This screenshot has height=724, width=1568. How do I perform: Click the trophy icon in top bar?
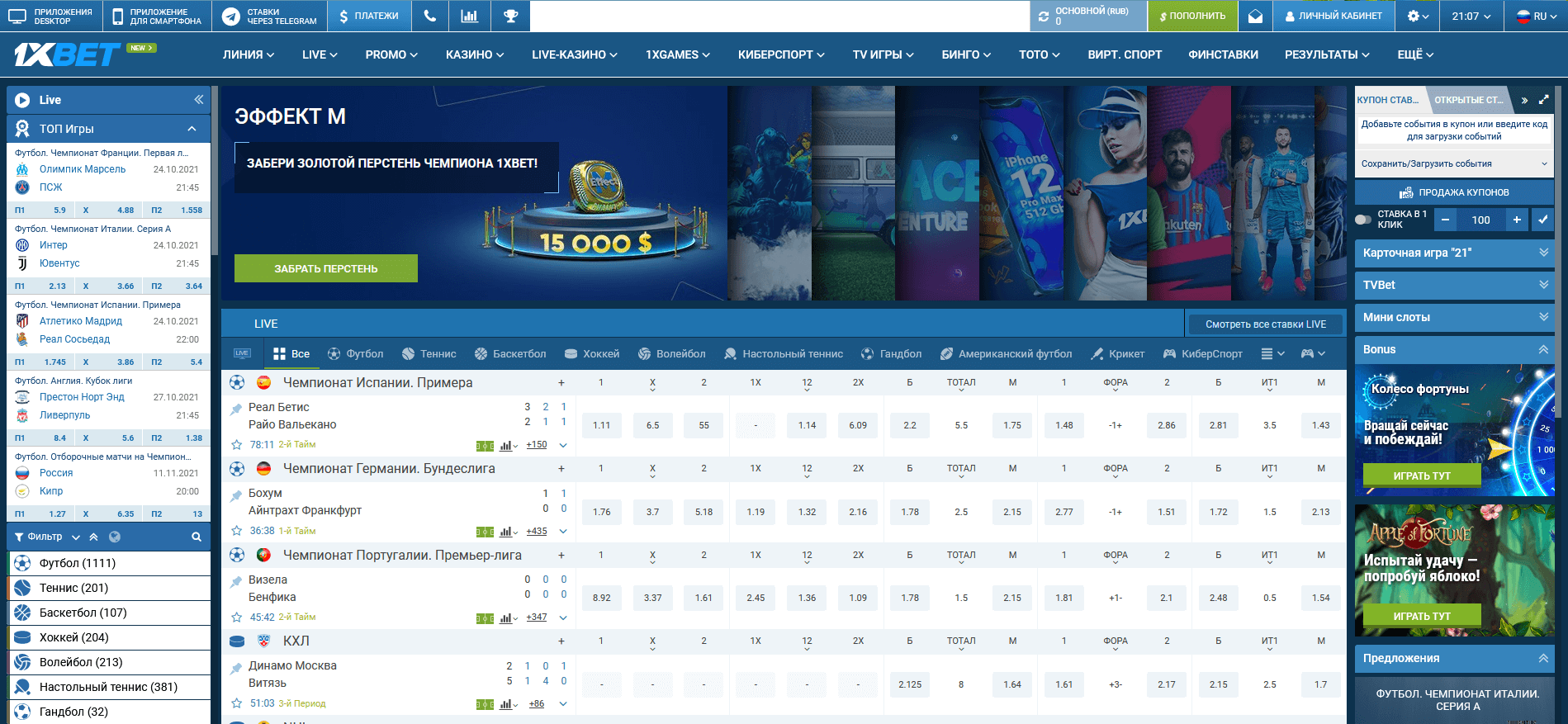[510, 16]
